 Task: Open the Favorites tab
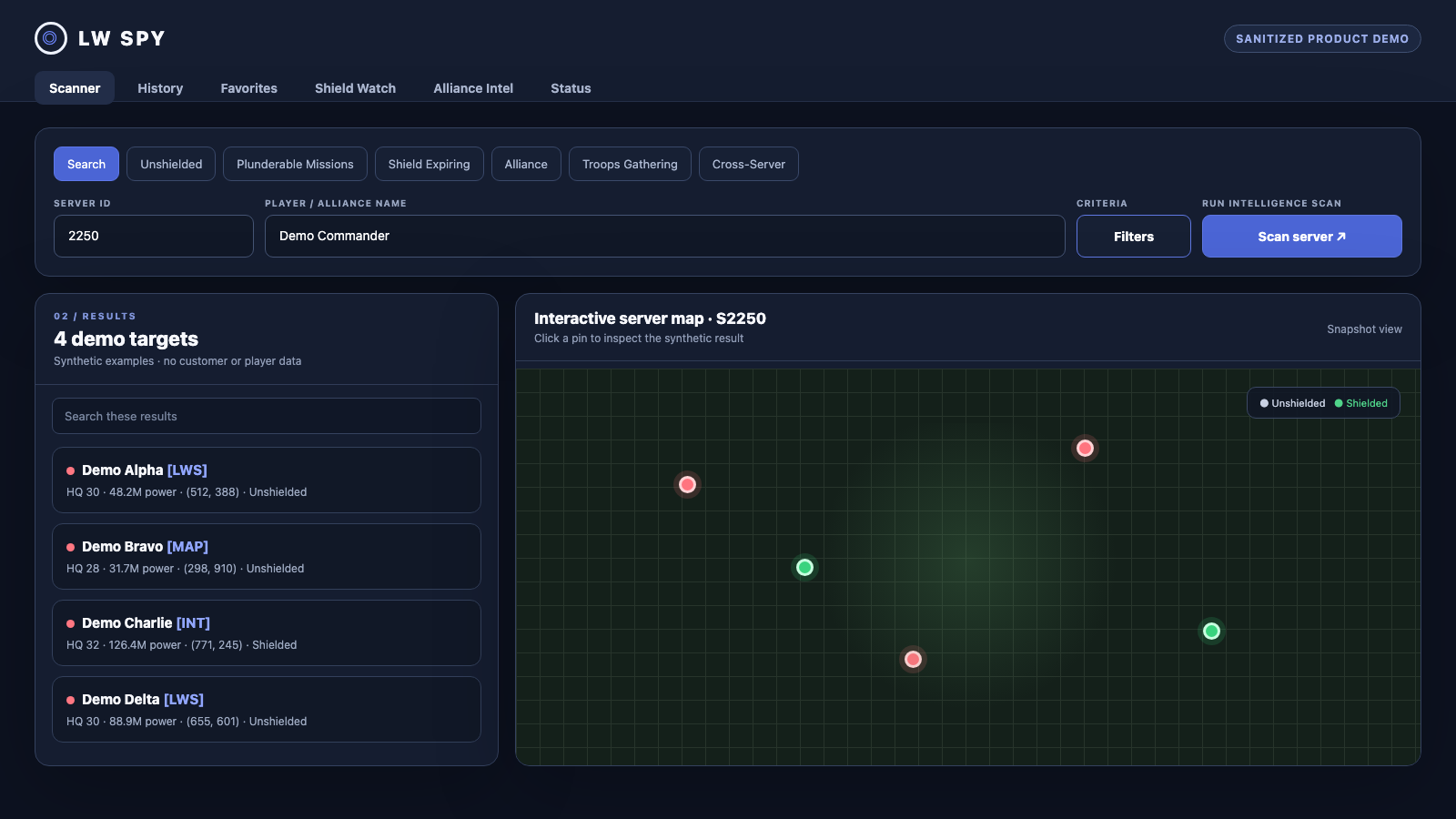[x=248, y=88]
